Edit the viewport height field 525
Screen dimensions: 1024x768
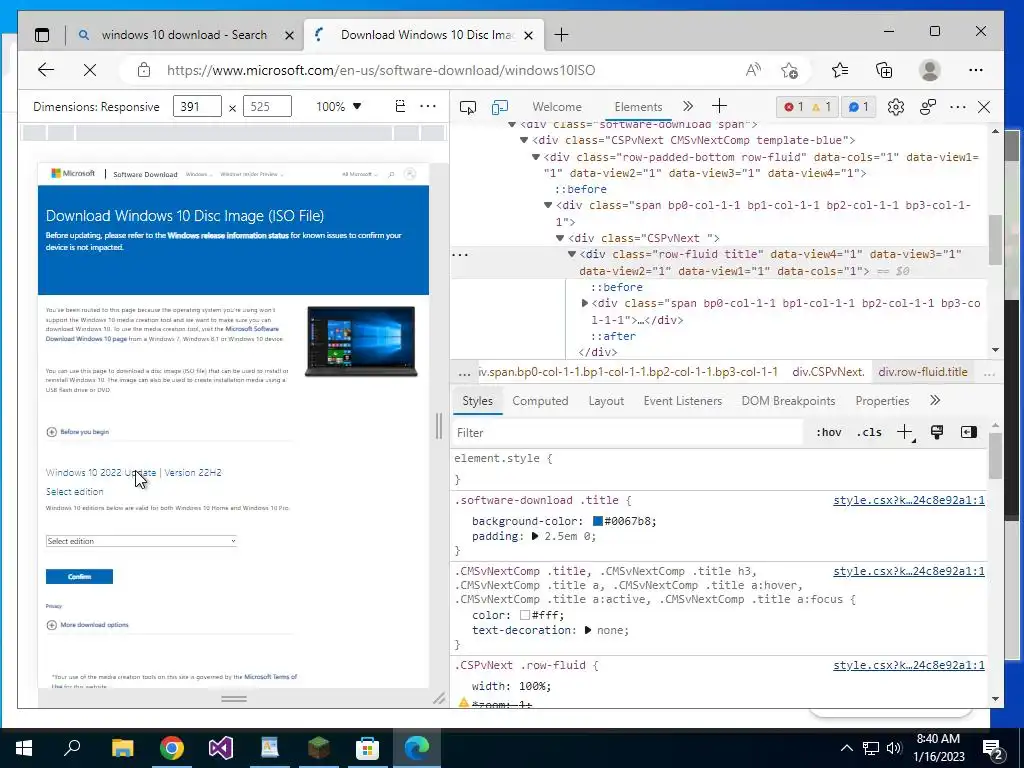pos(267,106)
